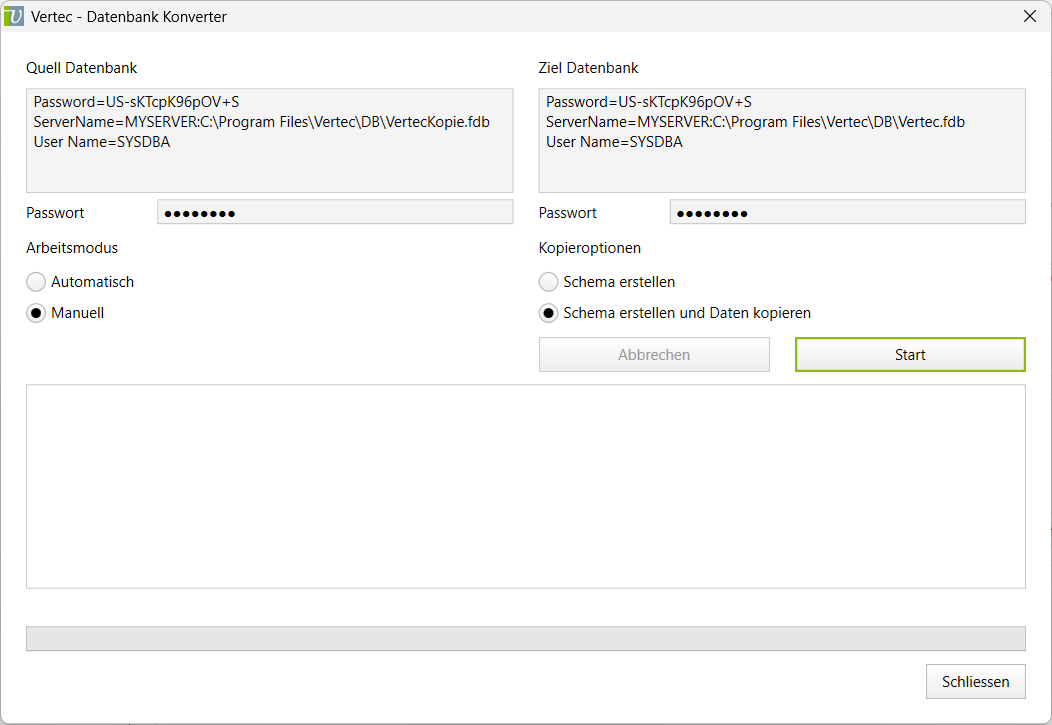Click User Name=SYSDBA line in Quell Datenbank

[102, 142]
